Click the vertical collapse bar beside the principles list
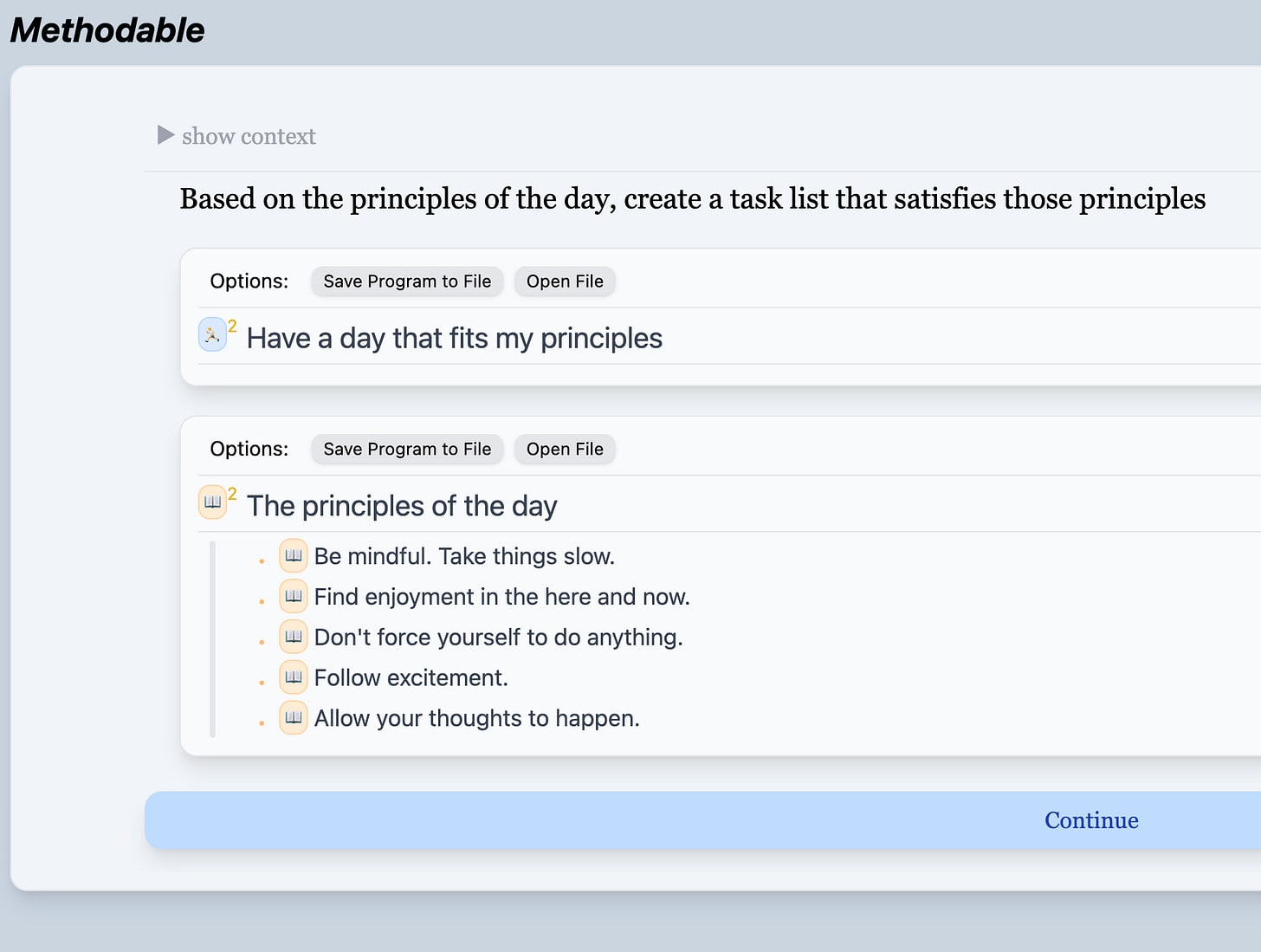This screenshot has height=952, width=1261. point(212,639)
